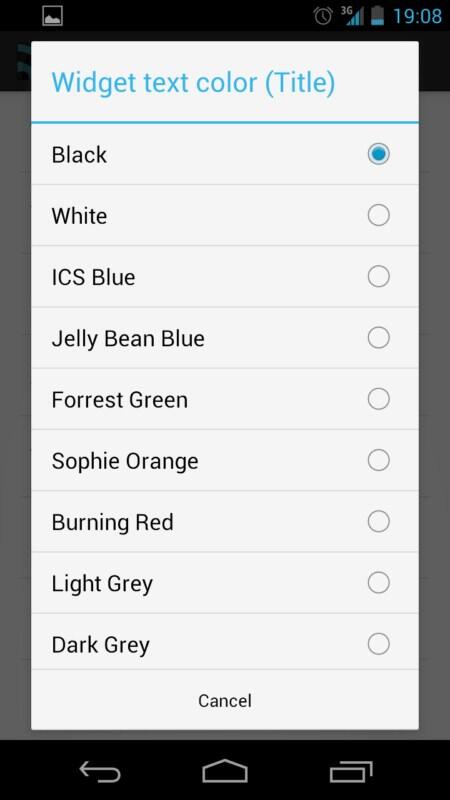This screenshot has width=450, height=800.
Task: Tap the 3G signal strength icon
Action: 352,15
